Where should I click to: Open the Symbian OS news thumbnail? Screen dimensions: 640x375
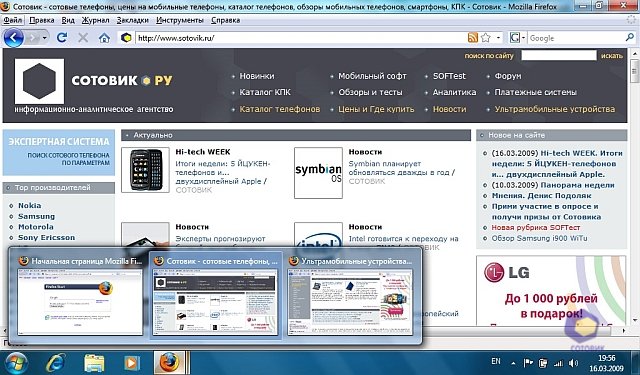pos(318,173)
